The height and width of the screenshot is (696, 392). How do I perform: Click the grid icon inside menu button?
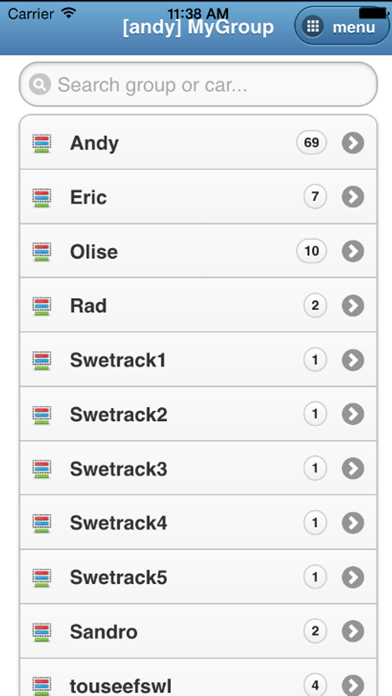313,27
